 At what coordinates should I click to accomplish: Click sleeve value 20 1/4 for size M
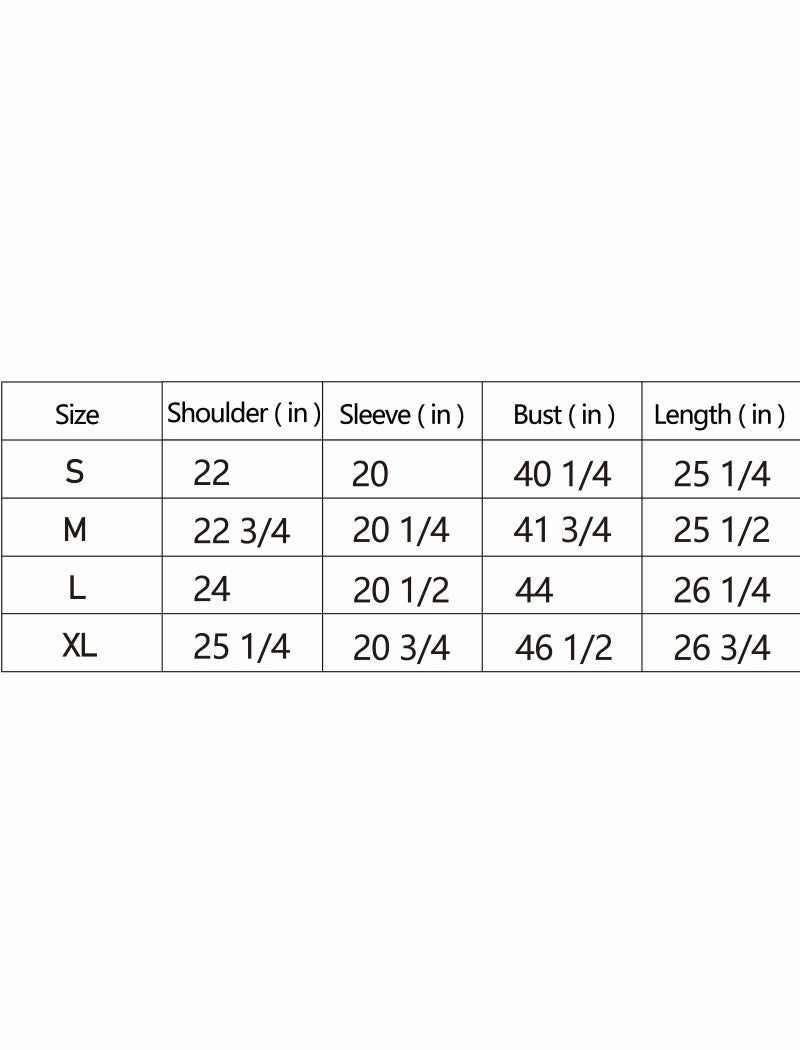401,532
